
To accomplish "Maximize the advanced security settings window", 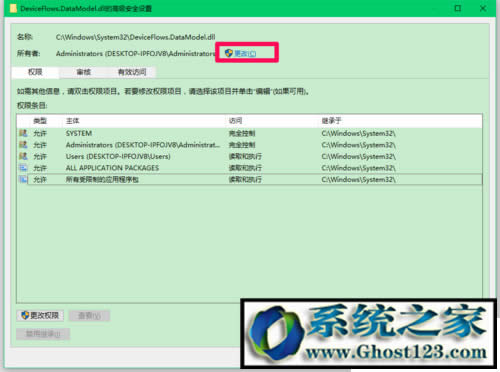I will point(458,8).
